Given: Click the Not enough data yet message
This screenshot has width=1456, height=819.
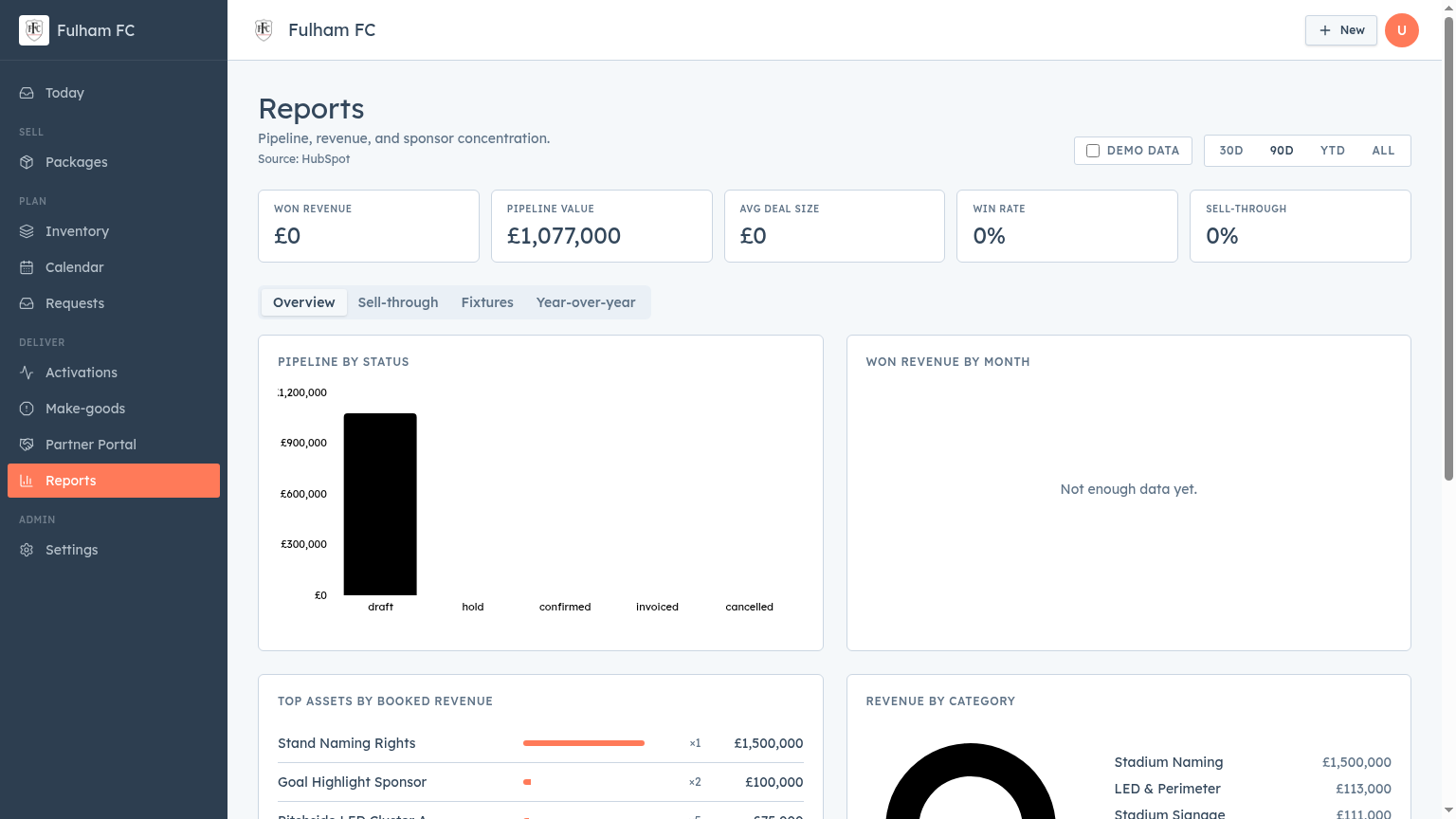Looking at the screenshot, I should [x=1129, y=489].
